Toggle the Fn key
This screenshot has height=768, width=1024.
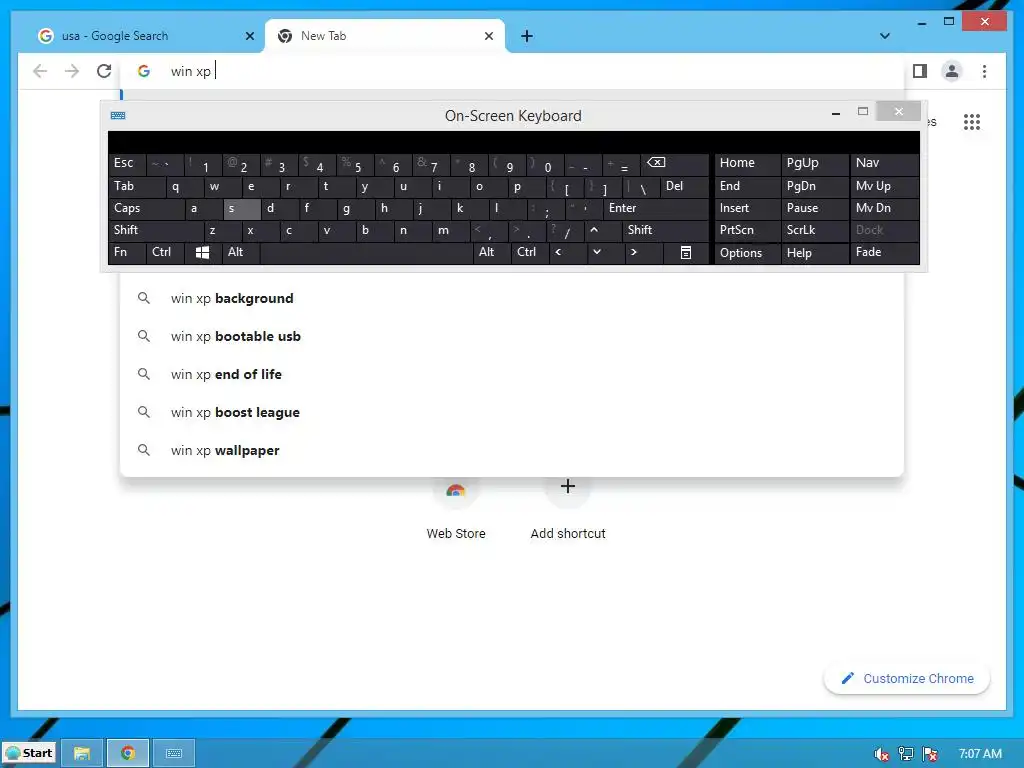click(127, 252)
